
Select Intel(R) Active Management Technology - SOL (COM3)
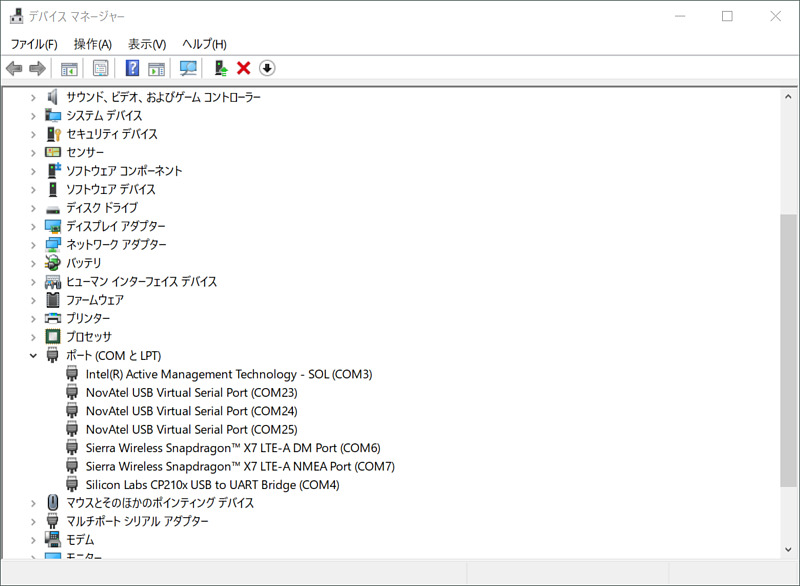[x=229, y=374]
